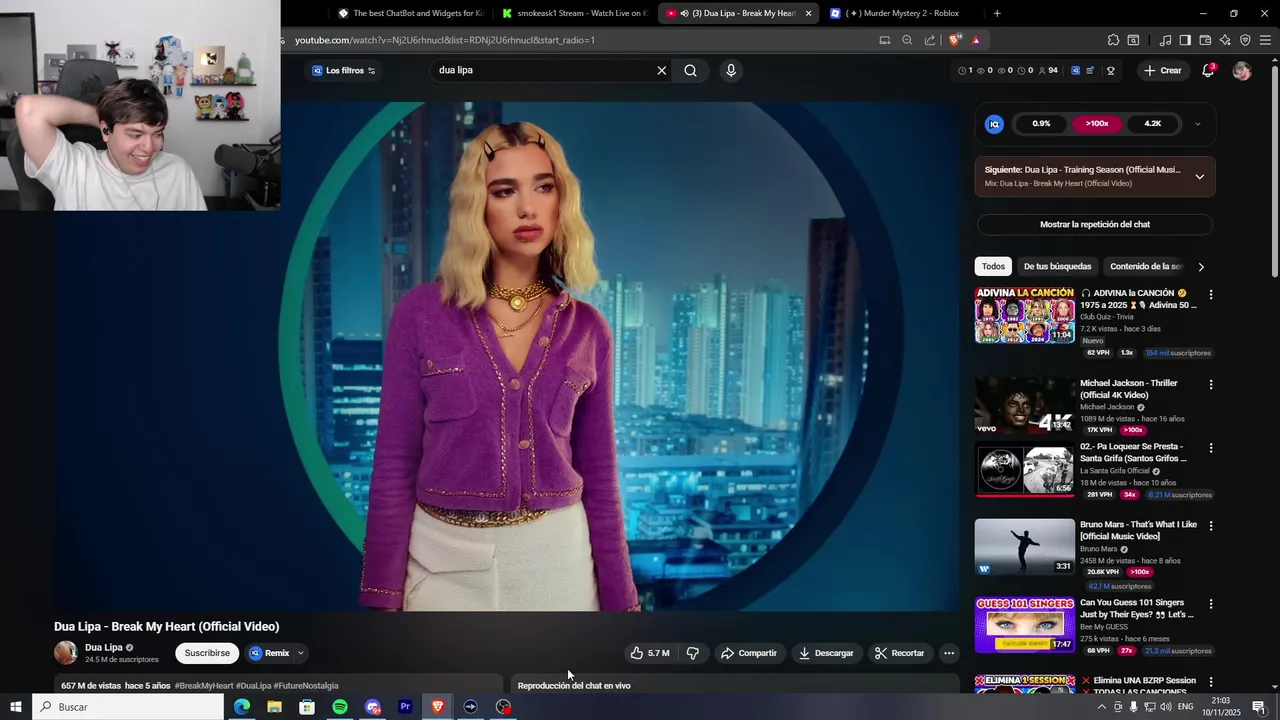Viewport: 1280px width, 720px height.
Task: Click the Windows Start button
Action: point(16,707)
